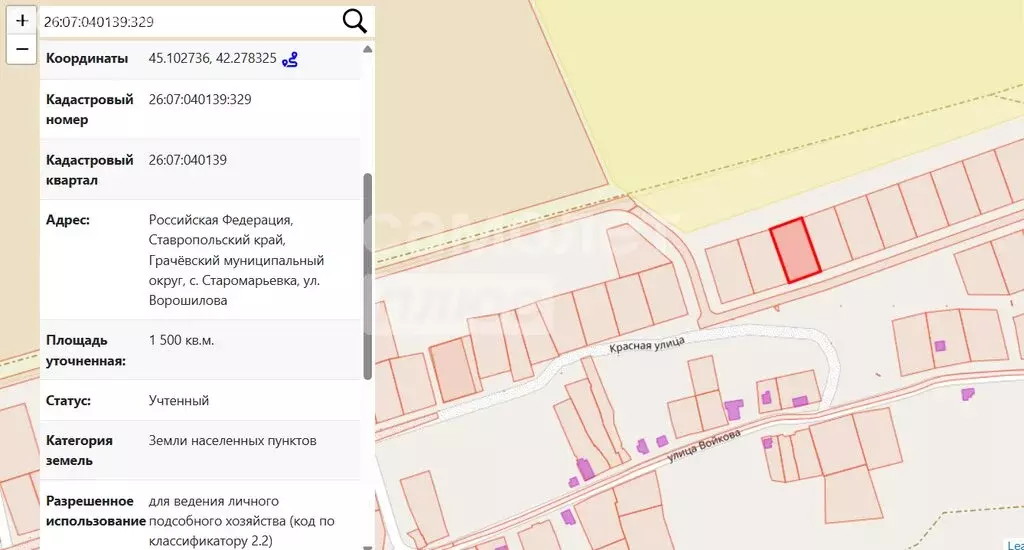
Task: Click coordinates value 45.102736, 42.278325
Action: (212, 58)
